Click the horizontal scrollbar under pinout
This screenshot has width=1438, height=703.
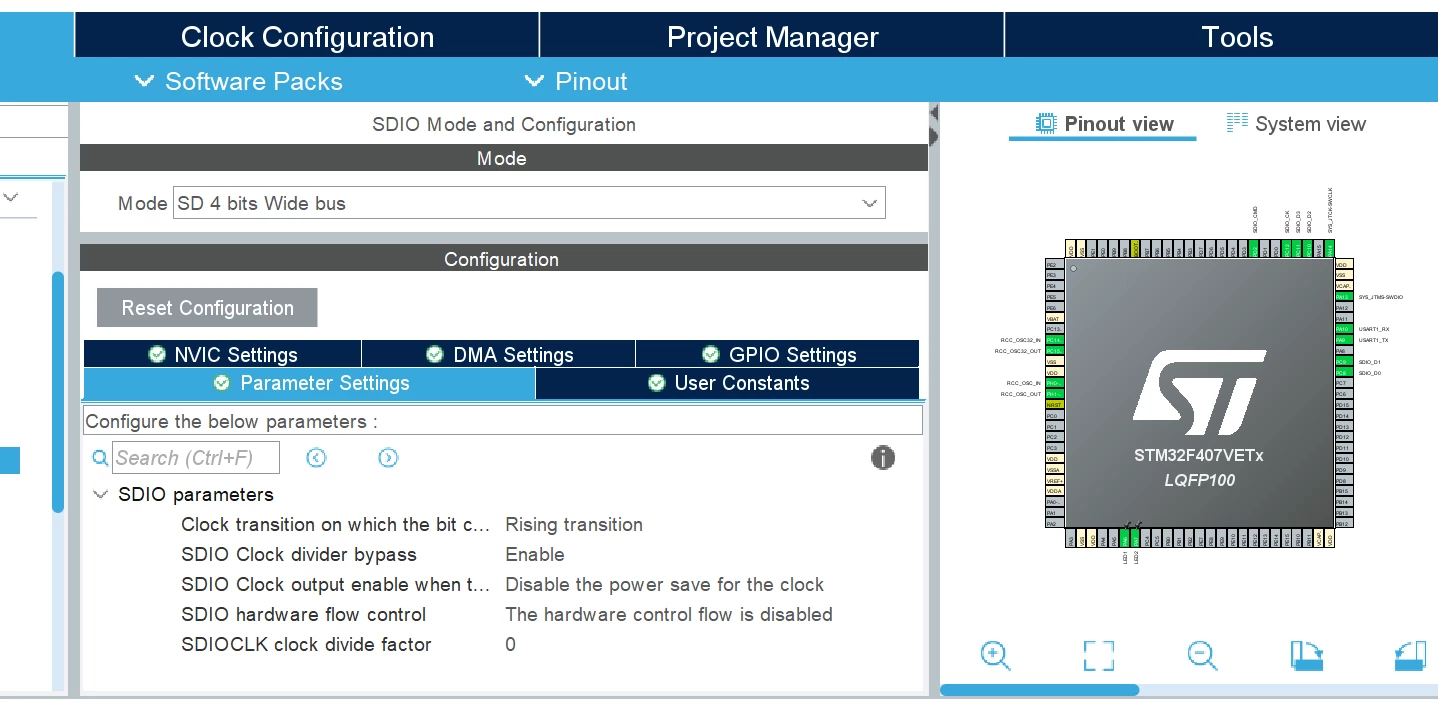tap(1039, 690)
